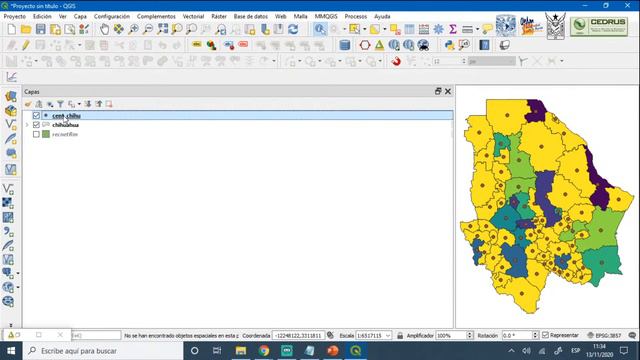The image size is (640, 360).
Task: Click the profile graph icon below toolbars
Action: click(x=11, y=77)
